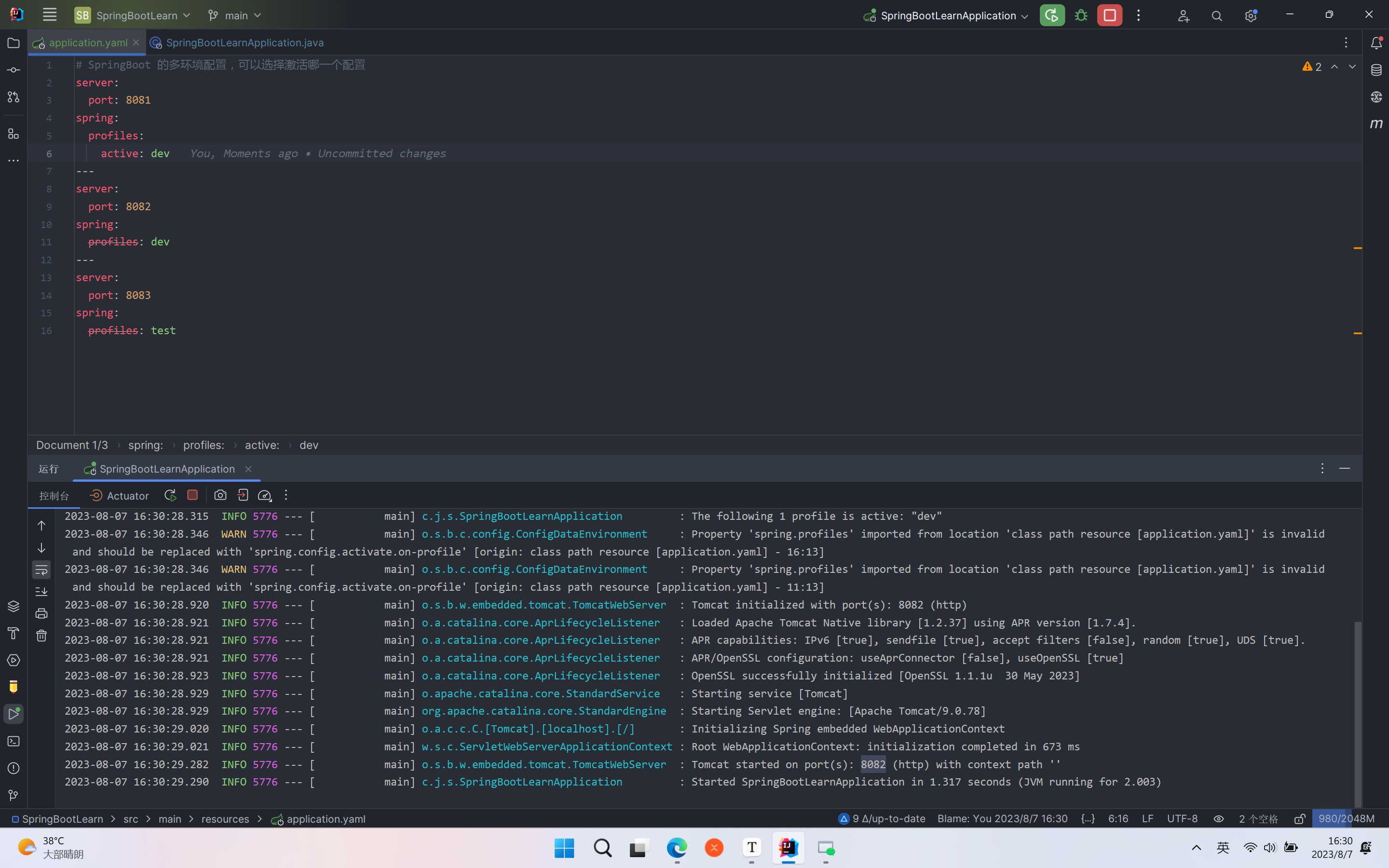
Task: Click the memory indicator 980/2048M
Action: 1346,819
